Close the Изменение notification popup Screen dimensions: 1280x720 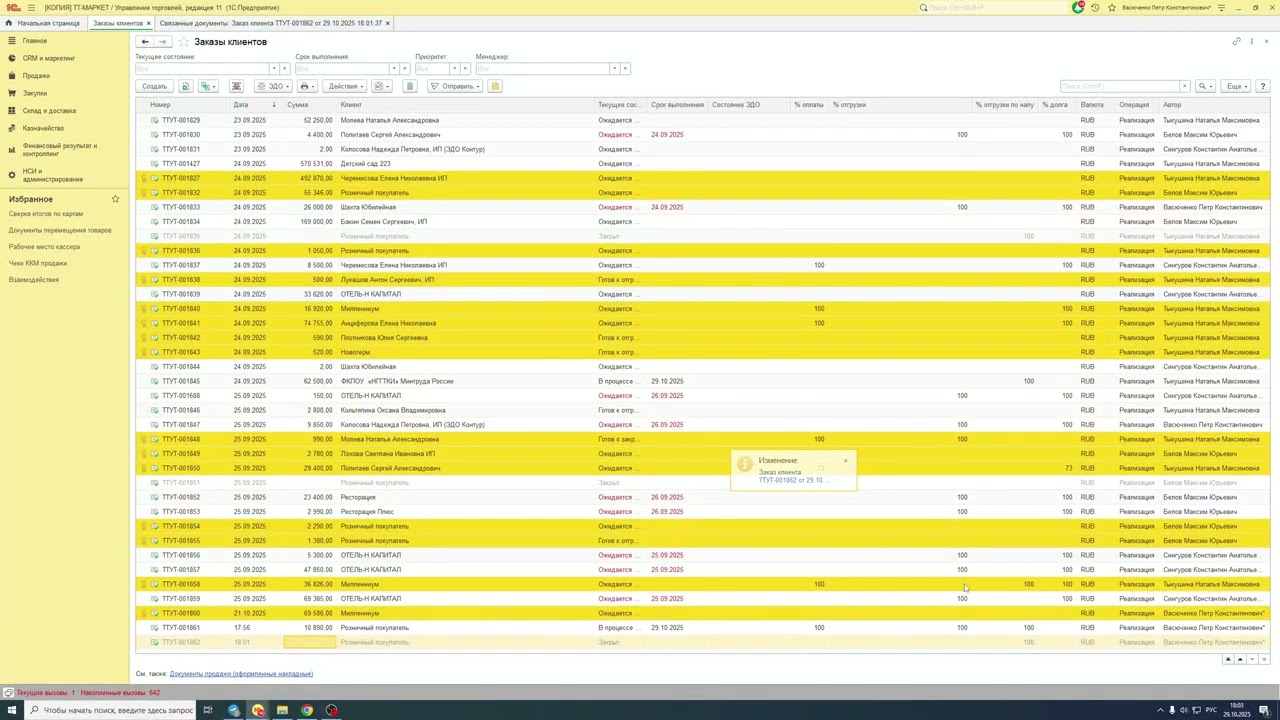pyautogui.click(x=845, y=461)
